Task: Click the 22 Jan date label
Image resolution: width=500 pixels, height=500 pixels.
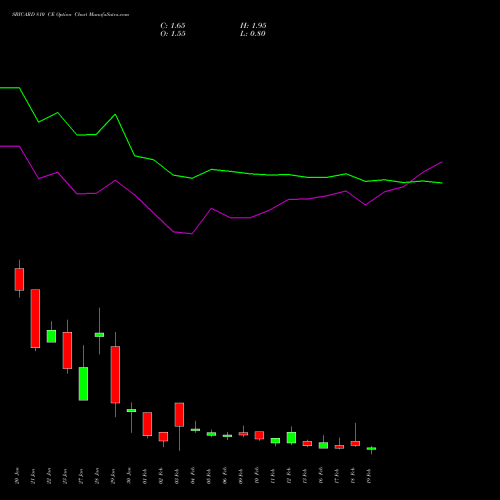Action: 49,476
